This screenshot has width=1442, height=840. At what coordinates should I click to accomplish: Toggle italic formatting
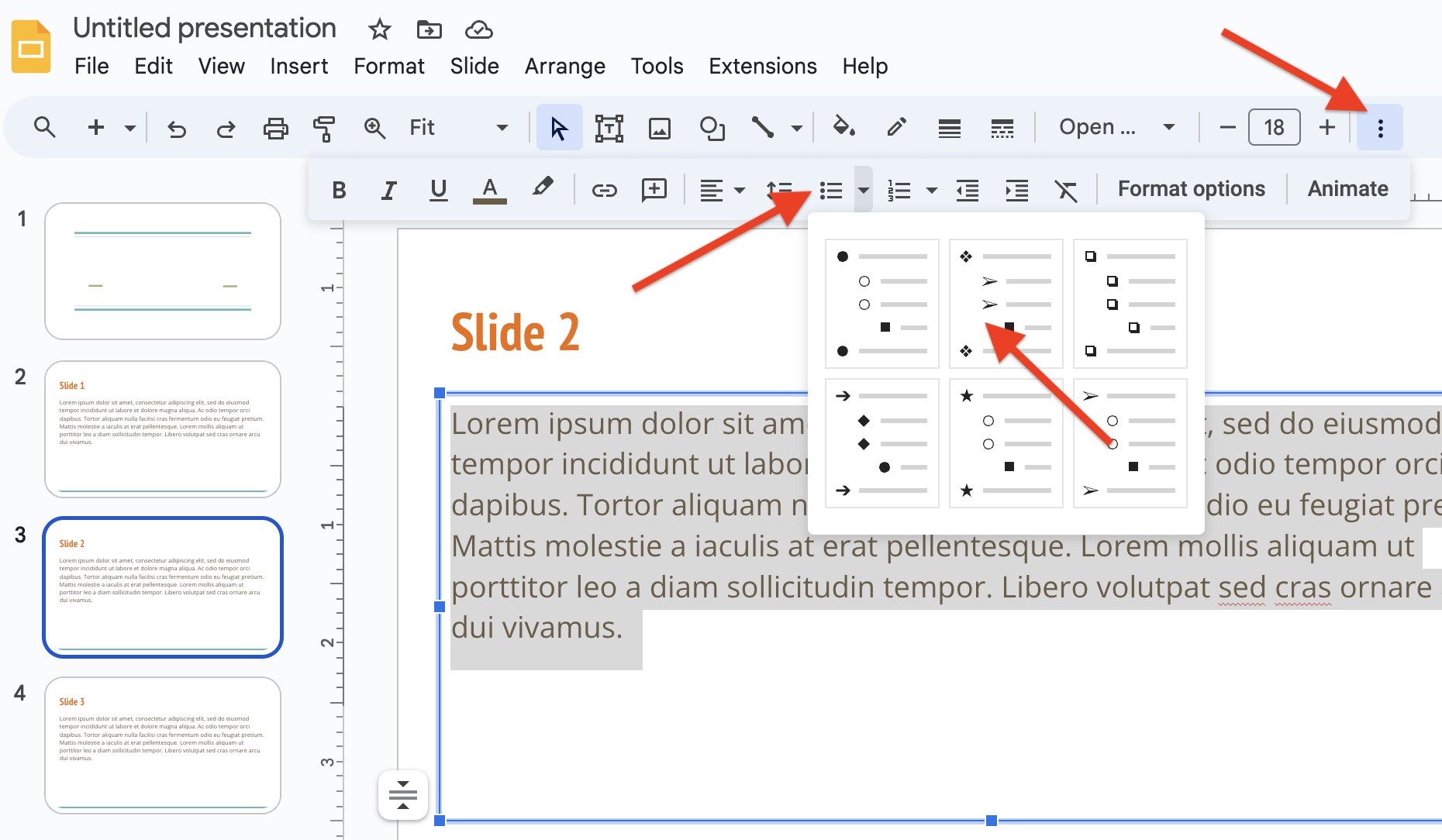(388, 188)
